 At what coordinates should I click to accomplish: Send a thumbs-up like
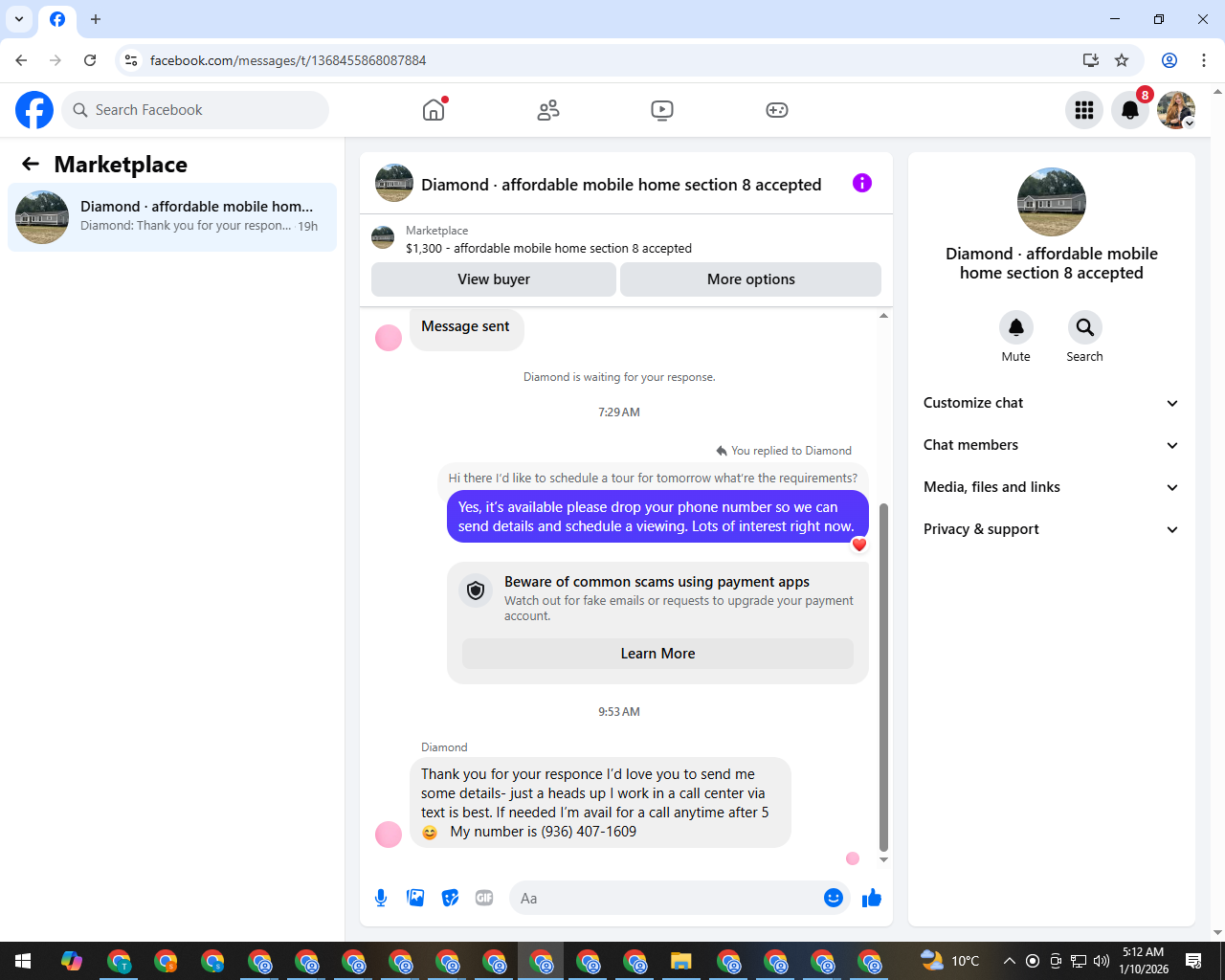pyautogui.click(x=872, y=898)
